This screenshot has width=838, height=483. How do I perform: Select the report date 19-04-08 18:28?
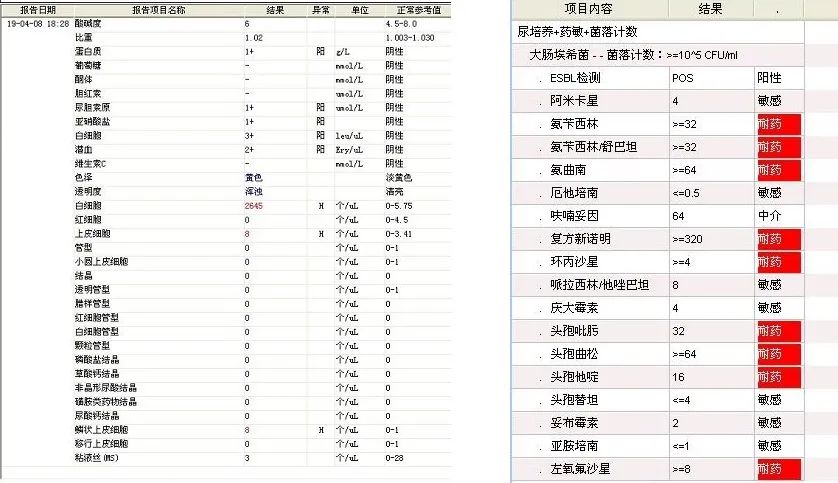38,24
